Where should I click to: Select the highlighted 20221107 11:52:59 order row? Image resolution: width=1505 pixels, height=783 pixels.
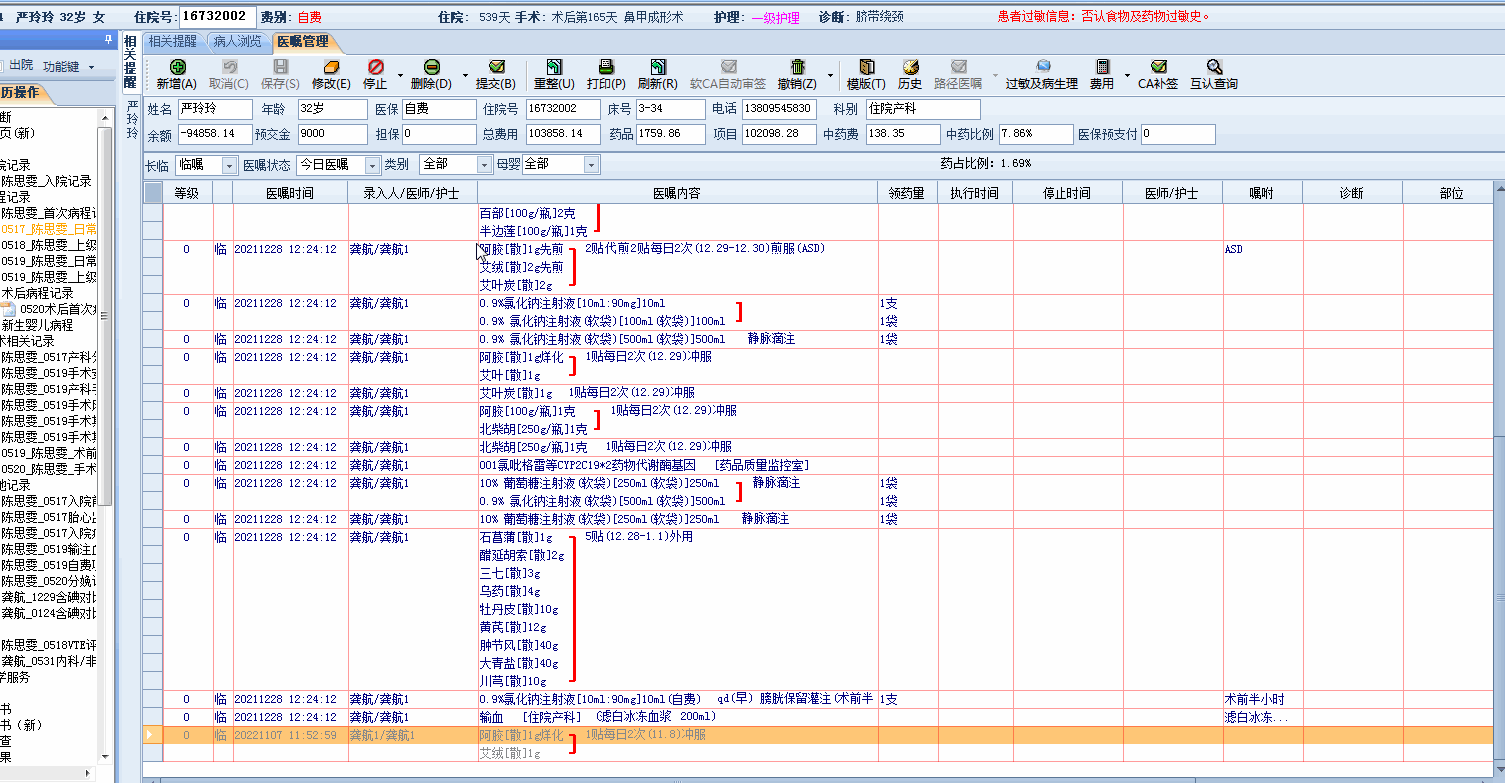(x=818, y=735)
